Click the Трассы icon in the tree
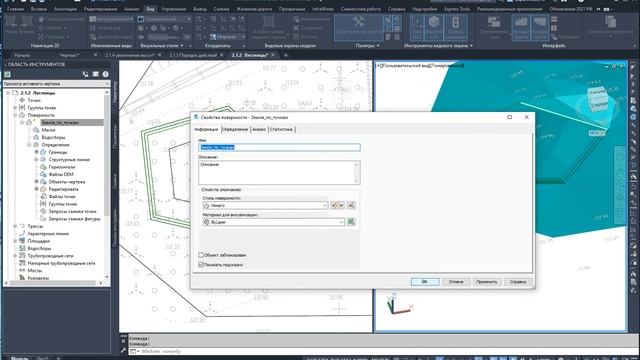 22,226
